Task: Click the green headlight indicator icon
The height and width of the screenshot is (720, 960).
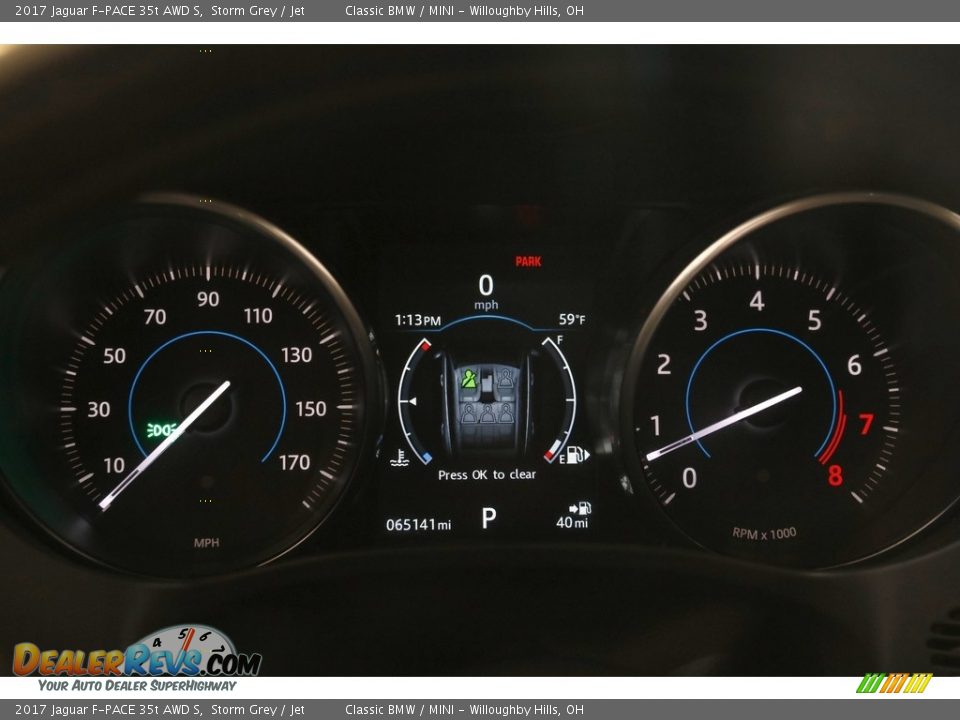Action: [162, 430]
